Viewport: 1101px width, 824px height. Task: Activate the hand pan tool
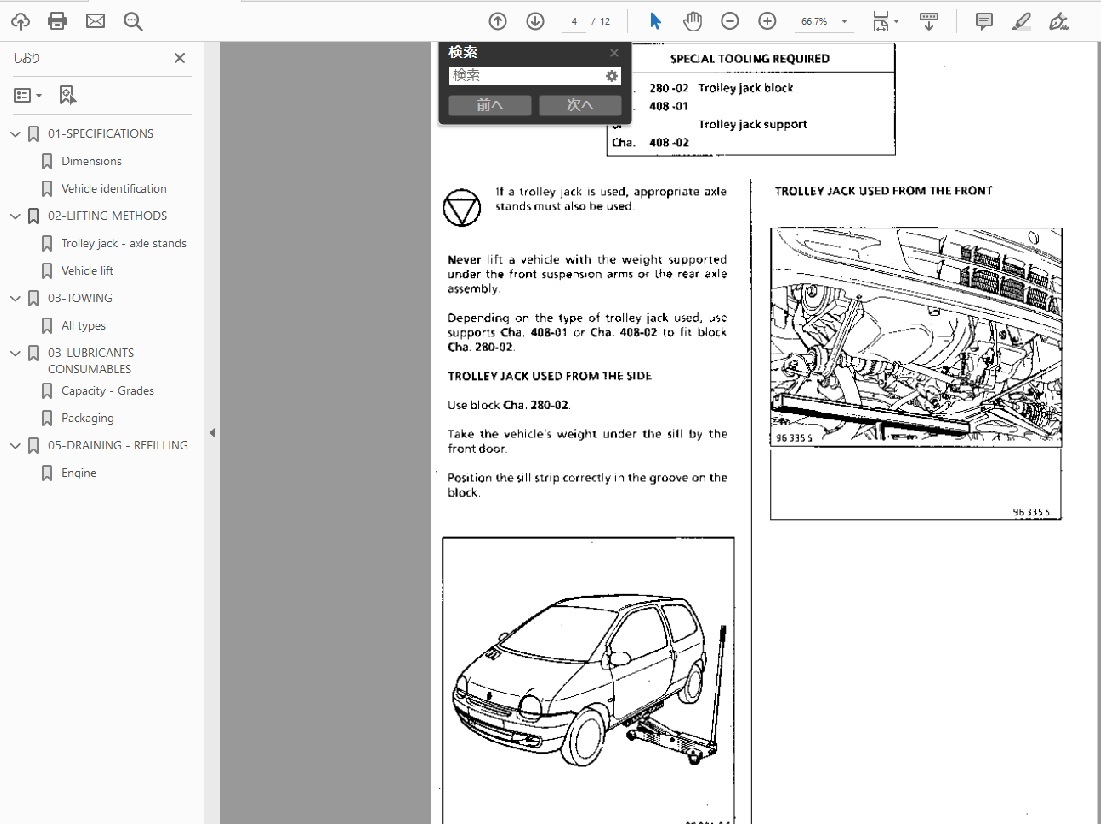[x=692, y=22]
